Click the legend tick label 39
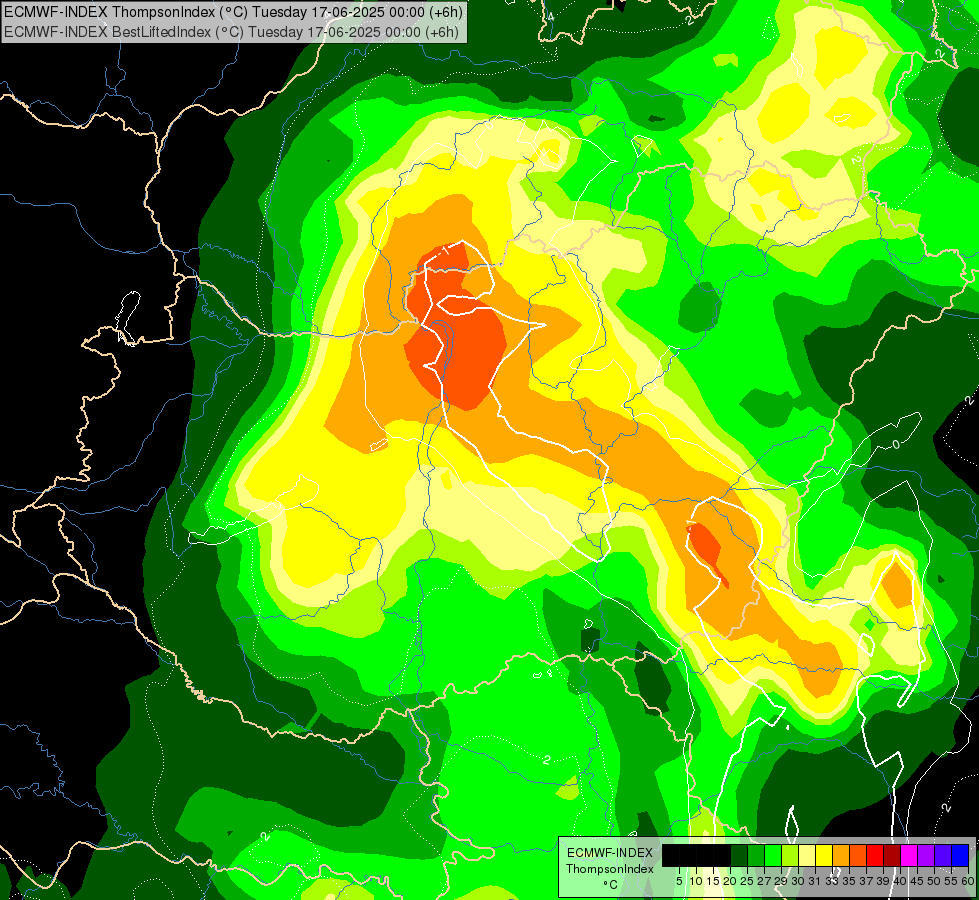 click(x=883, y=881)
